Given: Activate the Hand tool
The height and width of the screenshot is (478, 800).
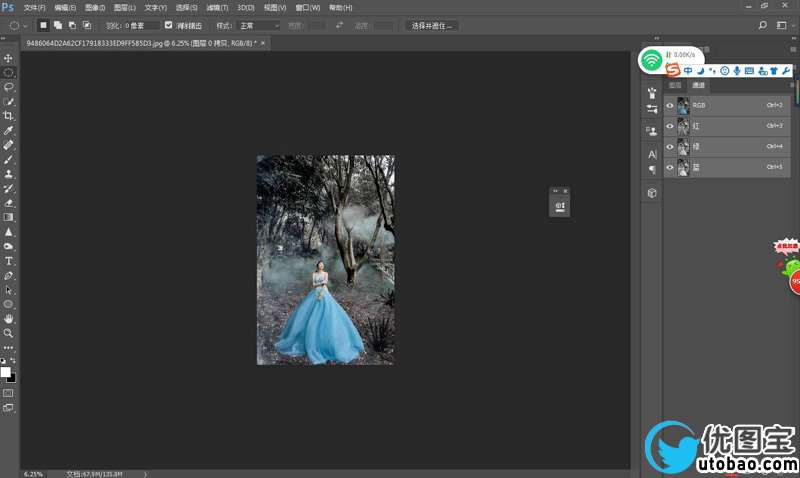Looking at the screenshot, I should [8, 318].
